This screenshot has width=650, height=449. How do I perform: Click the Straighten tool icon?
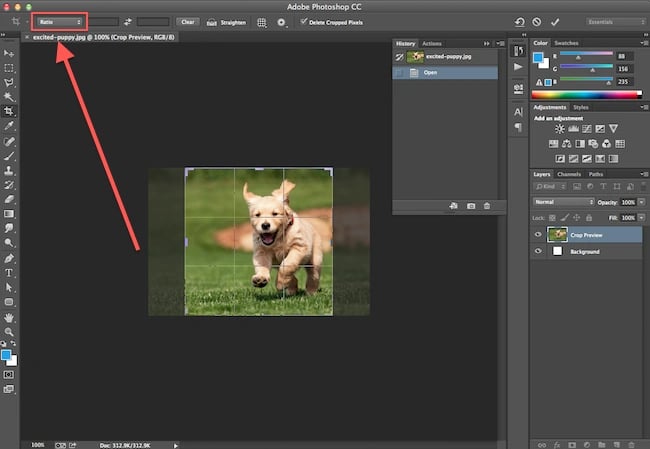pyautogui.click(x=213, y=21)
